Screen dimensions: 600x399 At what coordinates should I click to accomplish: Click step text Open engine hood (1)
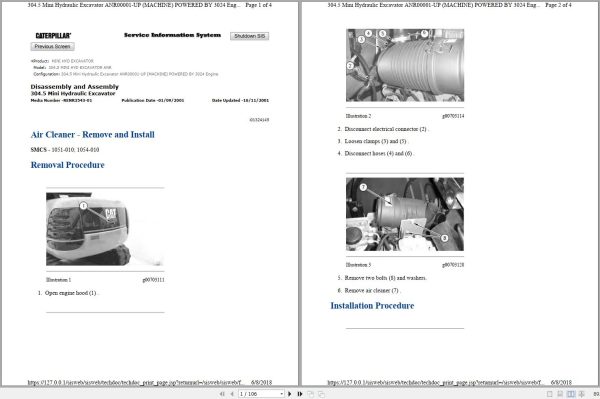coord(71,293)
